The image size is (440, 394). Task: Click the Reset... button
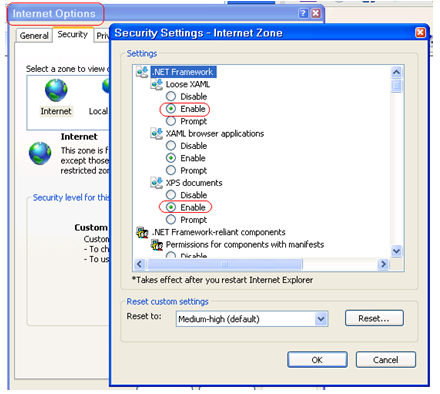click(x=374, y=318)
